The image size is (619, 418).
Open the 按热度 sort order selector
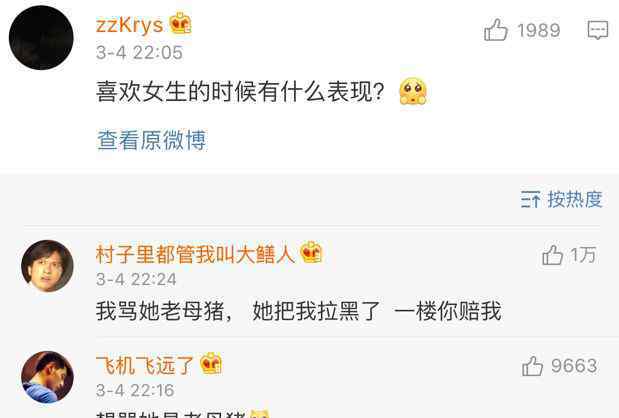pos(561,199)
